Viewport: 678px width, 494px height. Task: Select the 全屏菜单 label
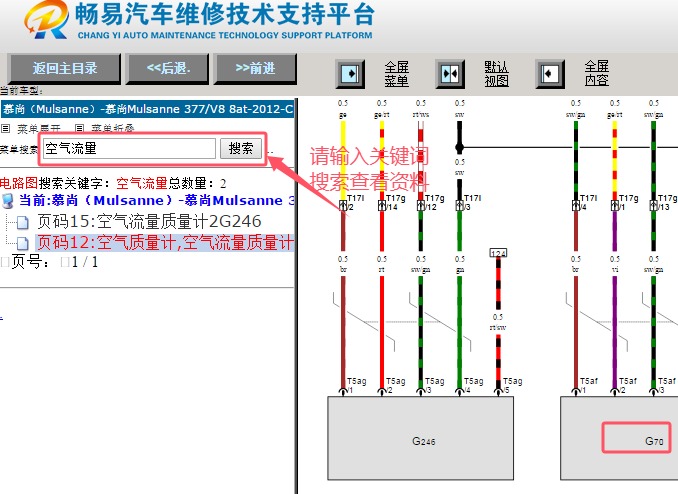[x=397, y=74]
